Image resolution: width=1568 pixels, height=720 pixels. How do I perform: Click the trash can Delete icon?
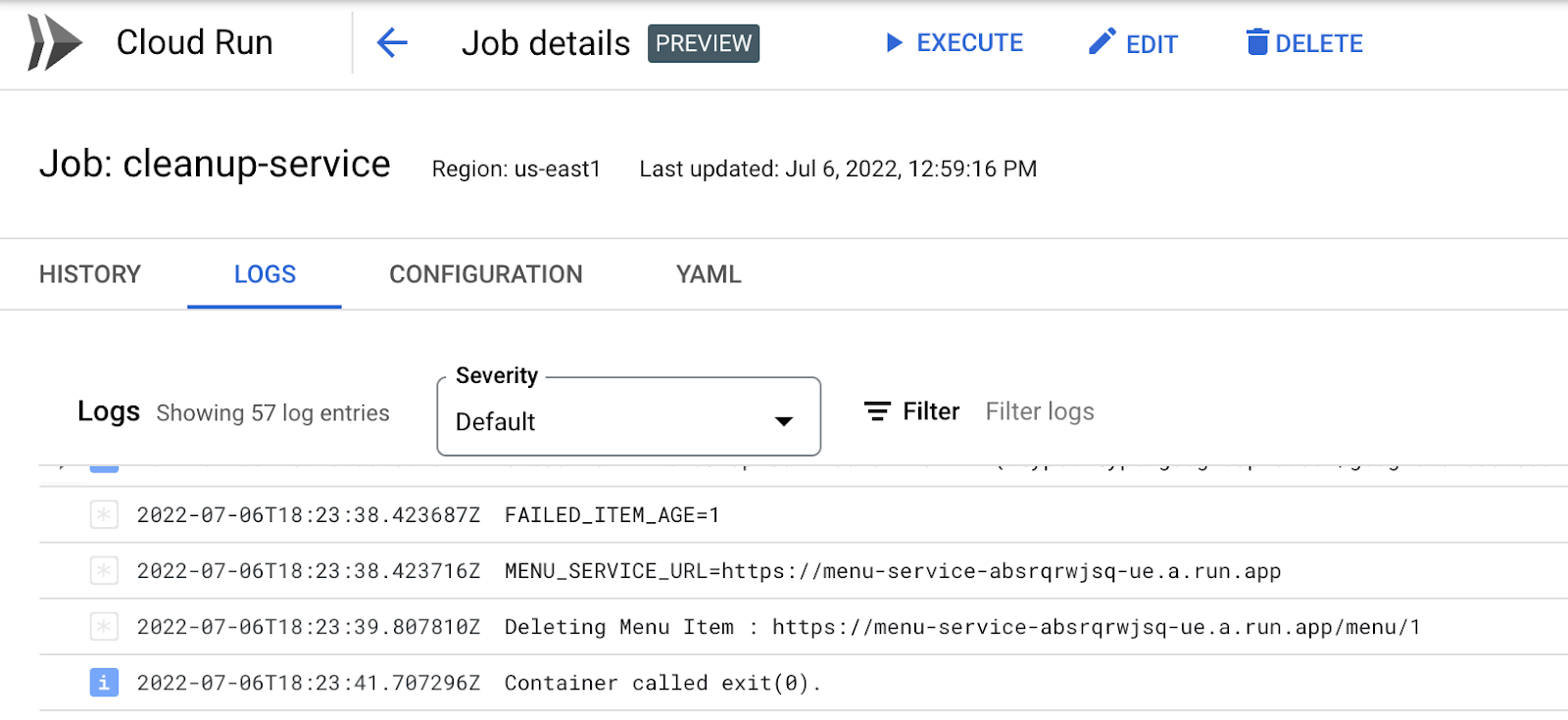[1256, 42]
